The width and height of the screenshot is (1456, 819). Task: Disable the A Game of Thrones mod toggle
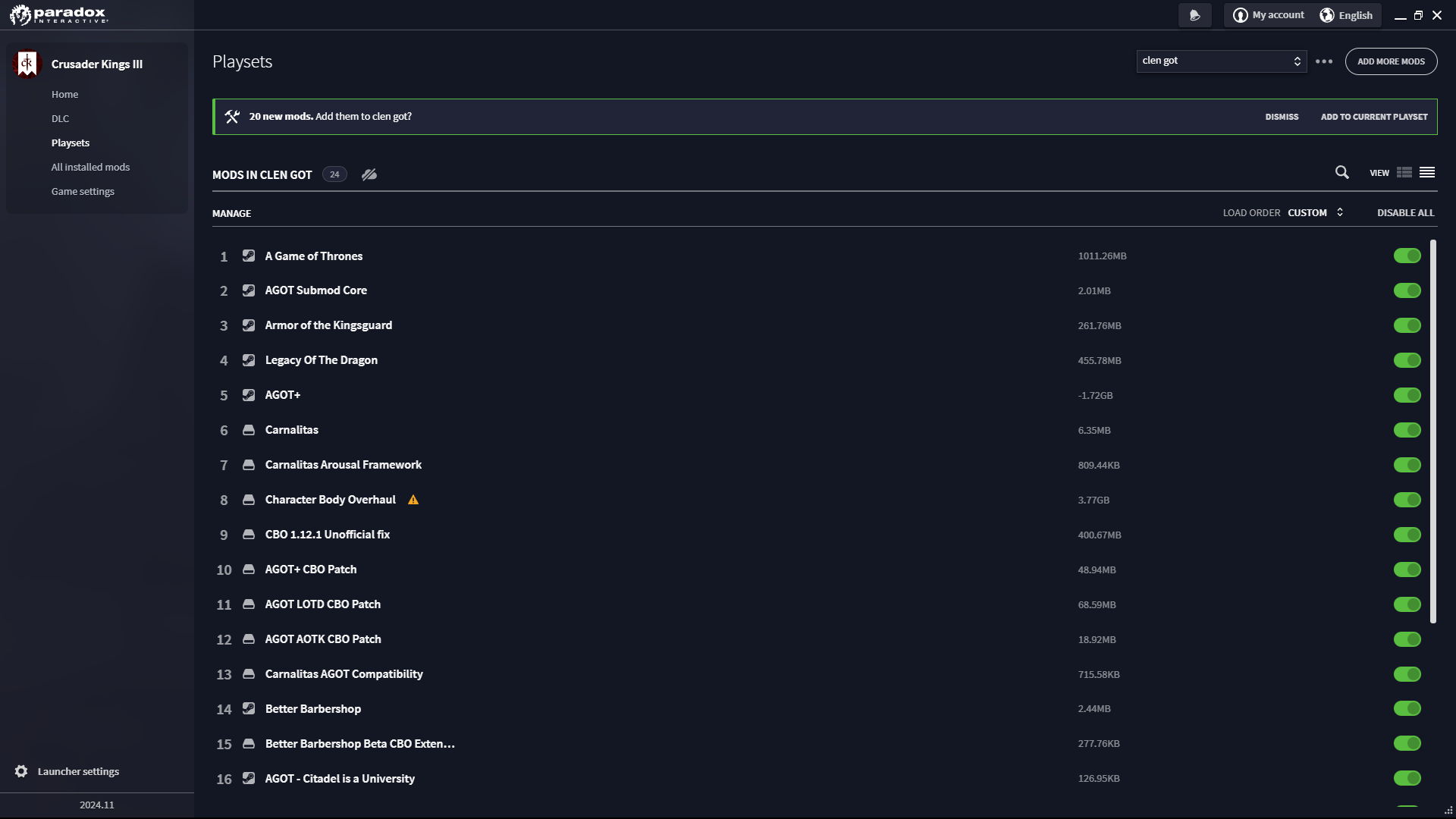click(1407, 256)
